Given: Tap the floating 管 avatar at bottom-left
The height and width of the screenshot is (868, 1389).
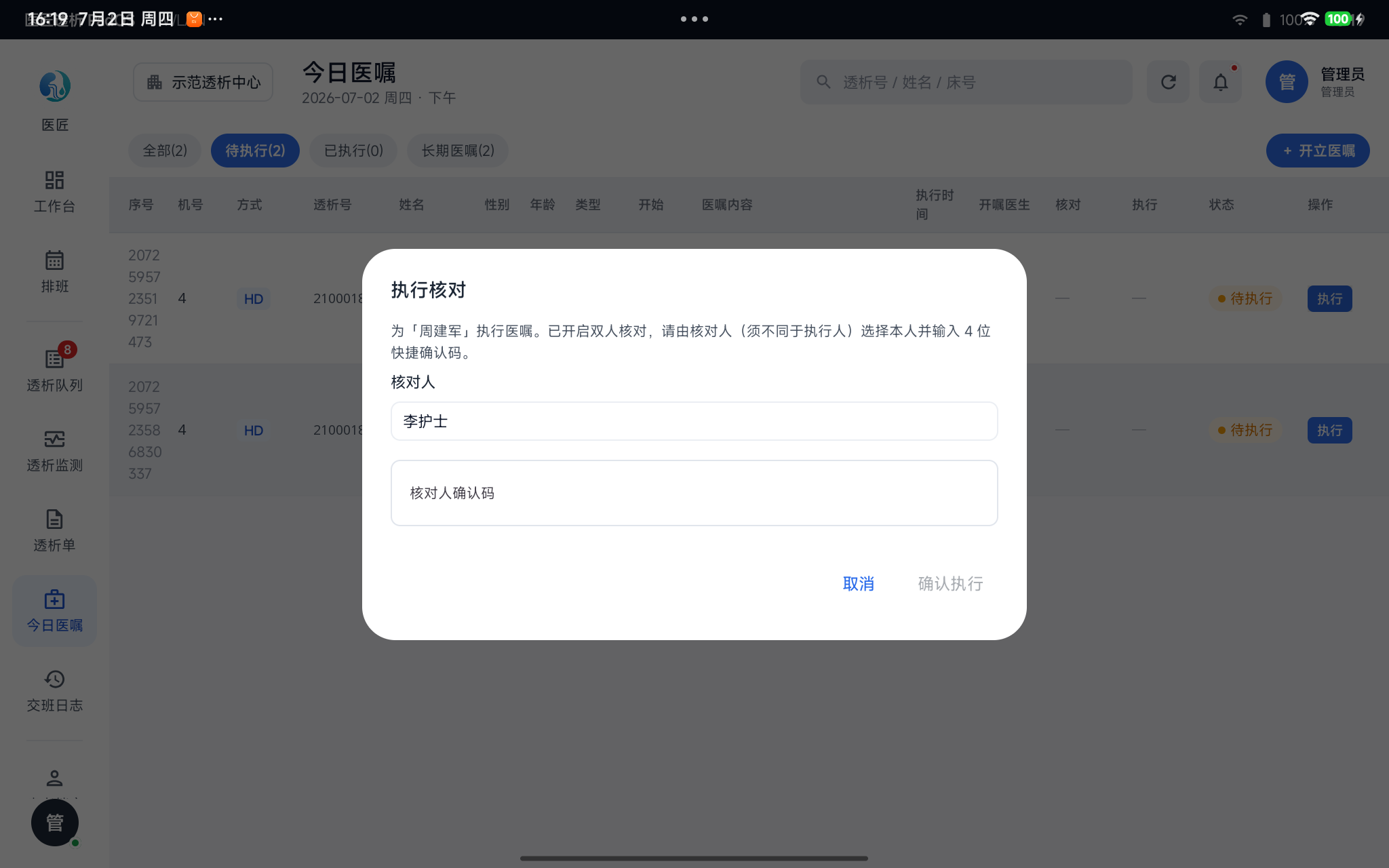Looking at the screenshot, I should pos(55,823).
